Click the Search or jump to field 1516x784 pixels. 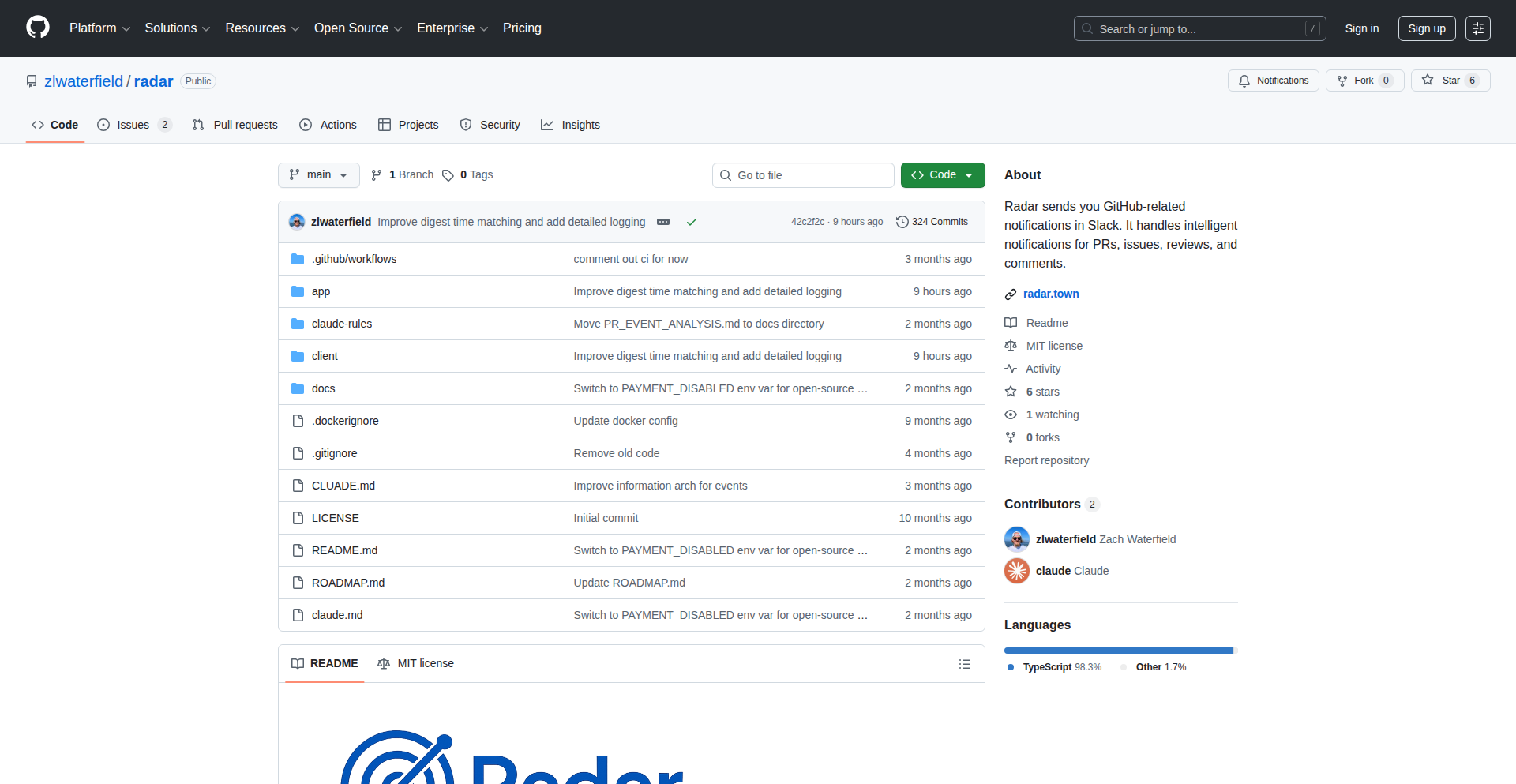1184,28
